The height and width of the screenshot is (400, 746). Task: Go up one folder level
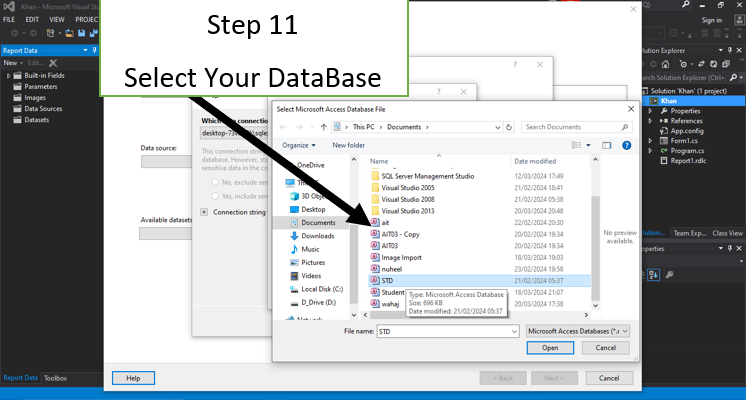click(x=324, y=127)
